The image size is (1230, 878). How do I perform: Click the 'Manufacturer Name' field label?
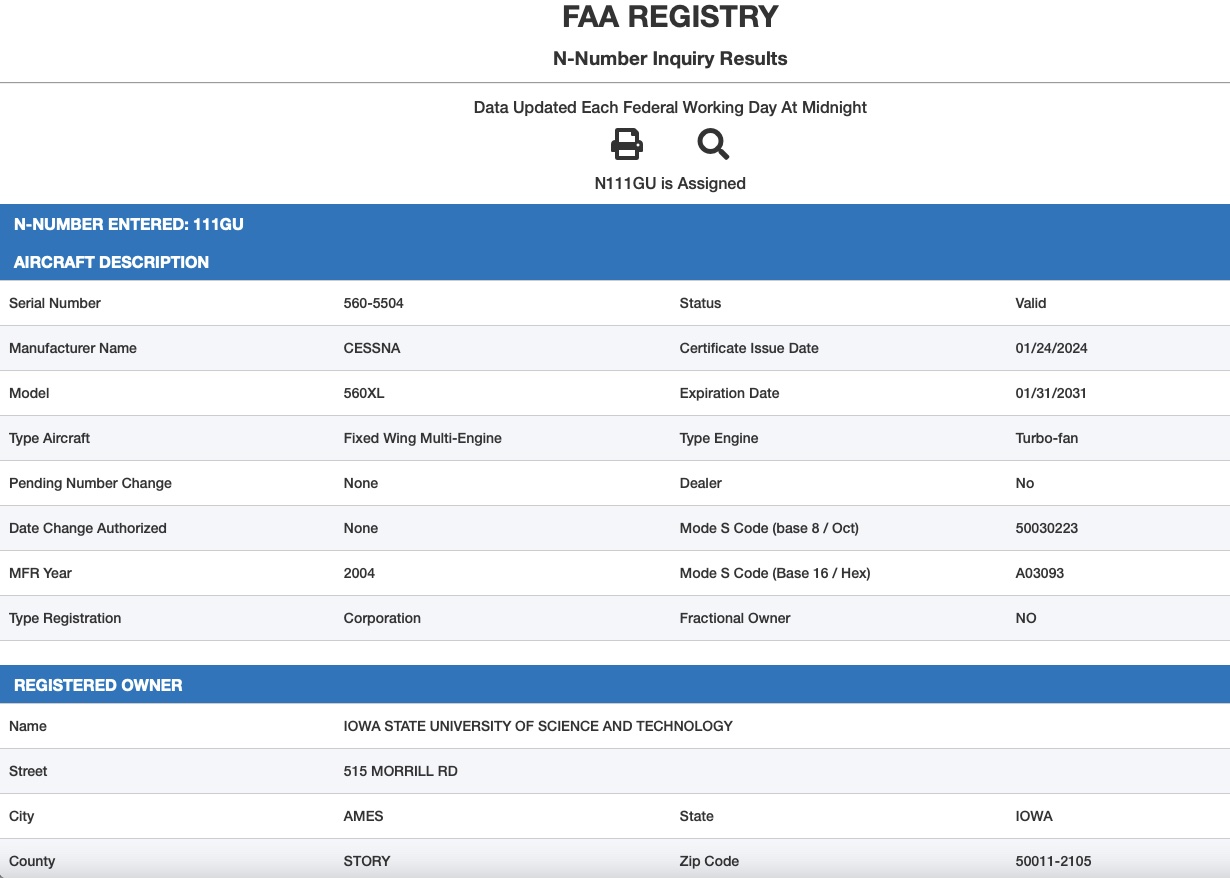[73, 348]
